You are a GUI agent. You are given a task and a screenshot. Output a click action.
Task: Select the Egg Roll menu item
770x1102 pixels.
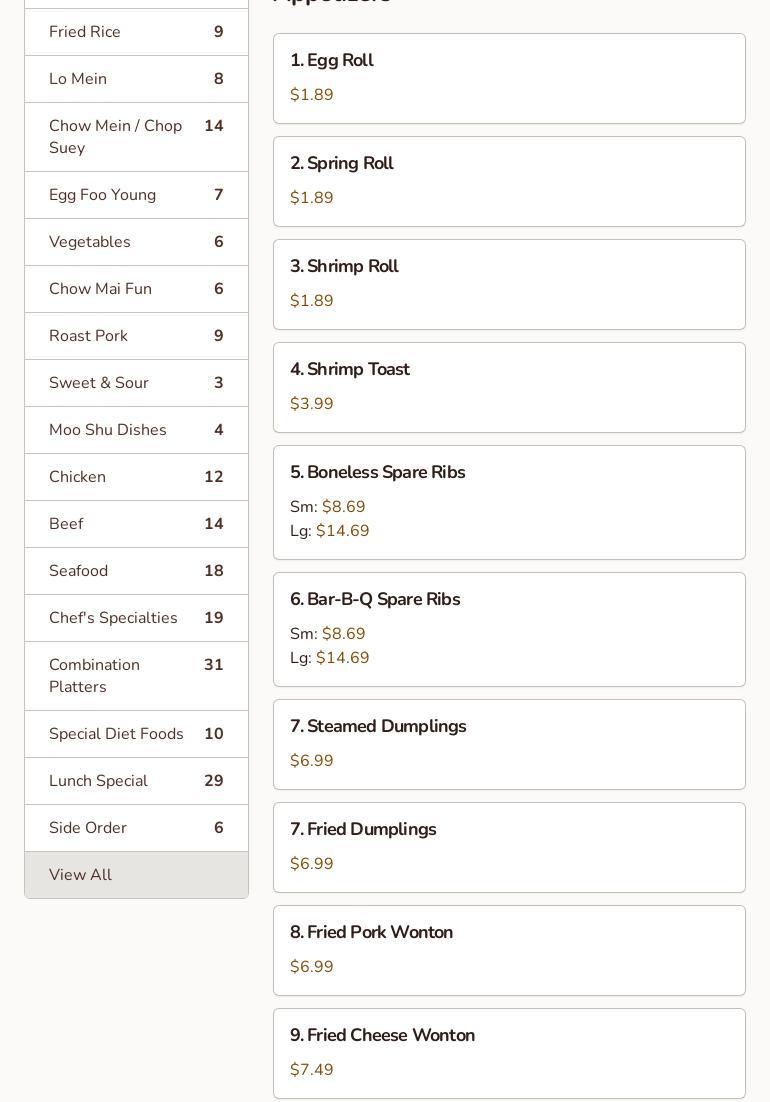509,78
